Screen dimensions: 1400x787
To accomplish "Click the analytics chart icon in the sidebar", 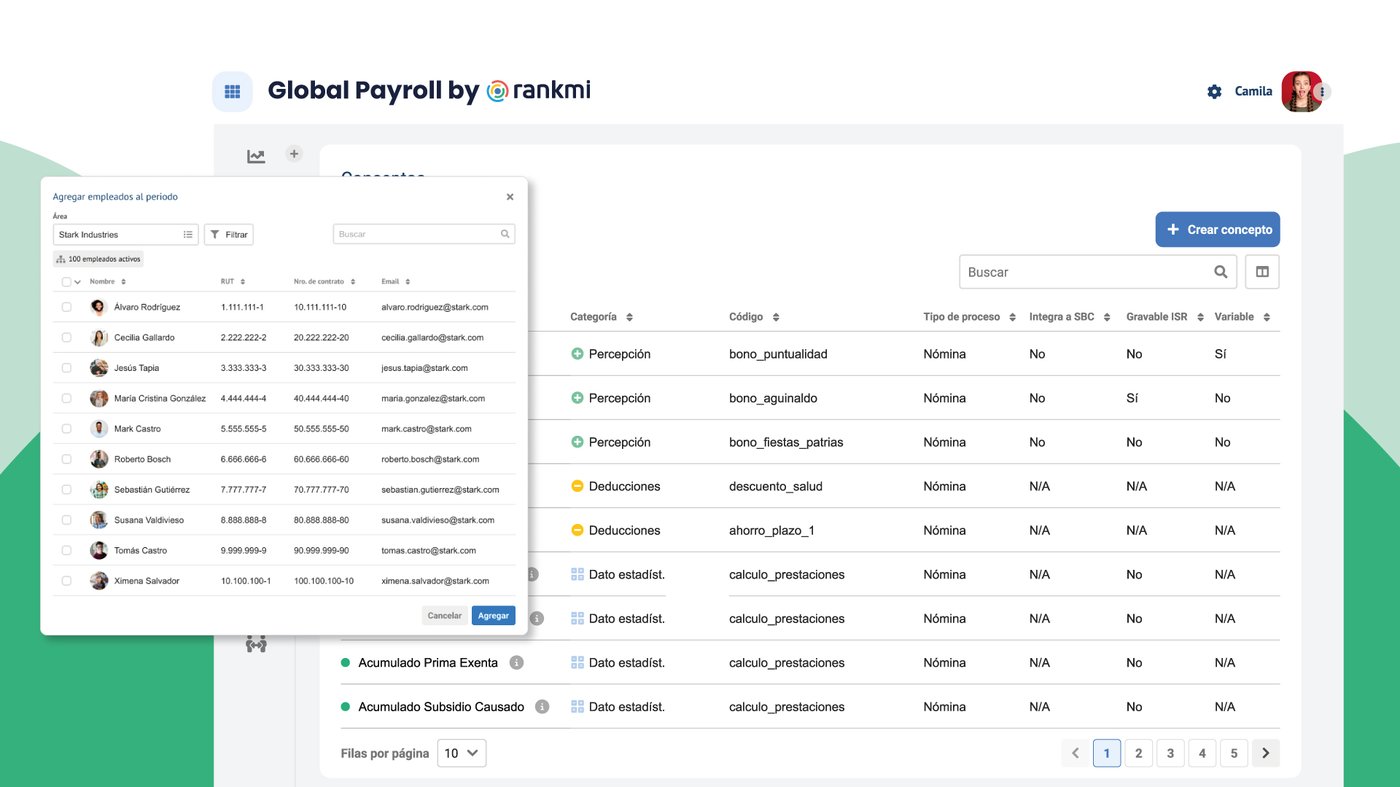I will pyautogui.click(x=256, y=156).
